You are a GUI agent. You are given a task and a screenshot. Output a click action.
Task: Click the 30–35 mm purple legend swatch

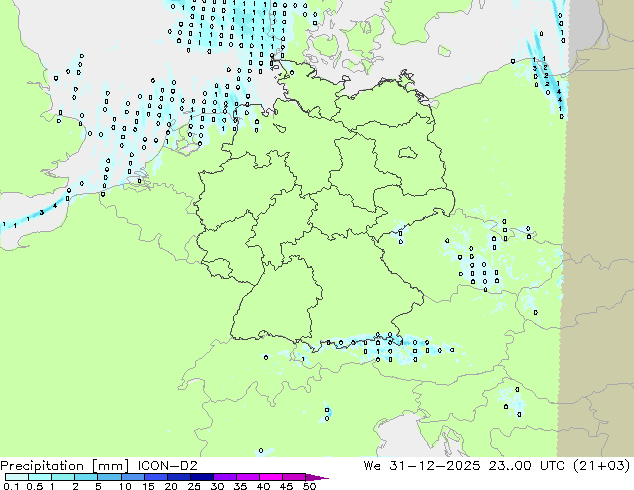(x=225, y=477)
